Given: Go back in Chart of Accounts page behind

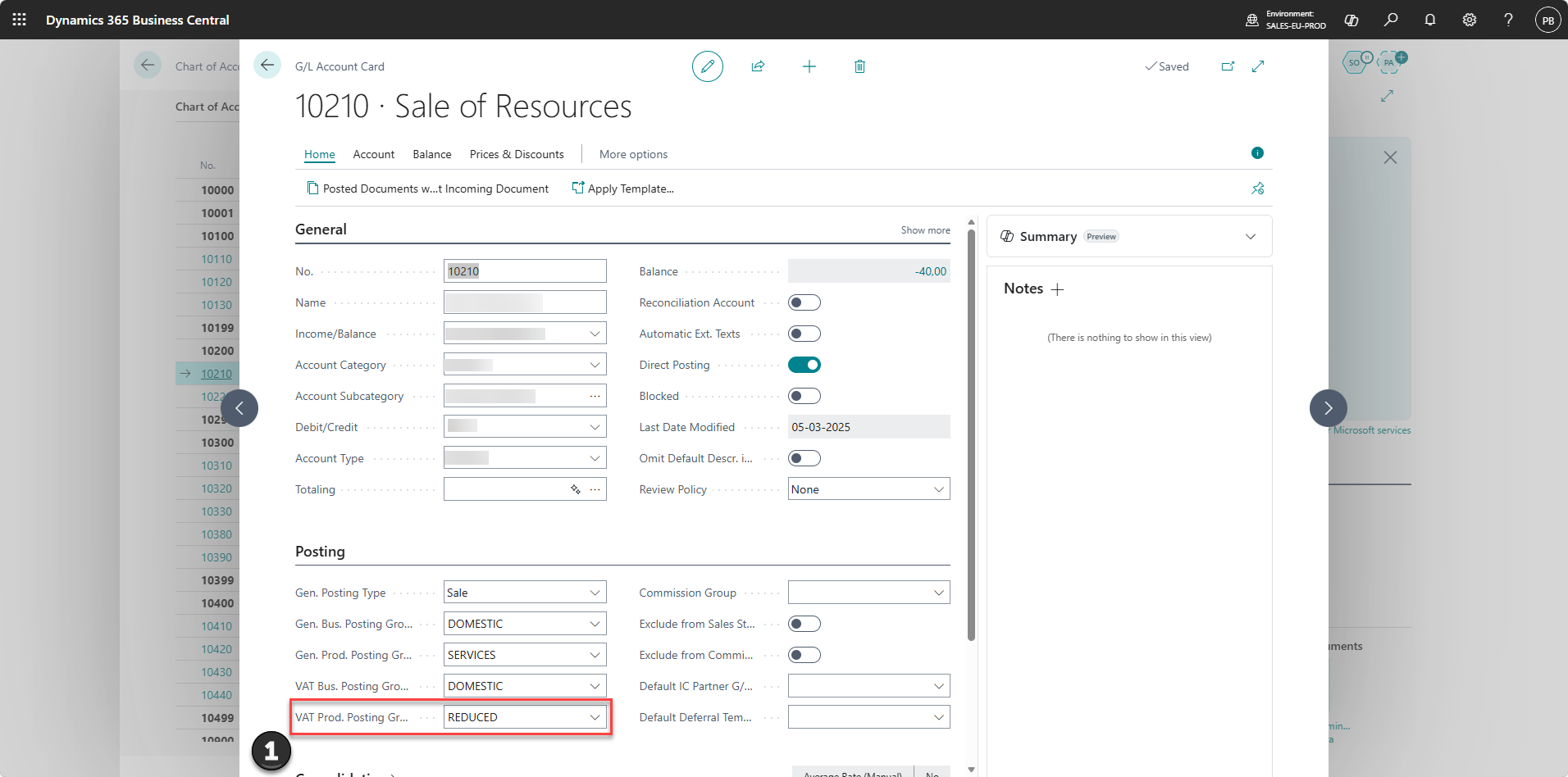Looking at the screenshot, I should coord(148,65).
